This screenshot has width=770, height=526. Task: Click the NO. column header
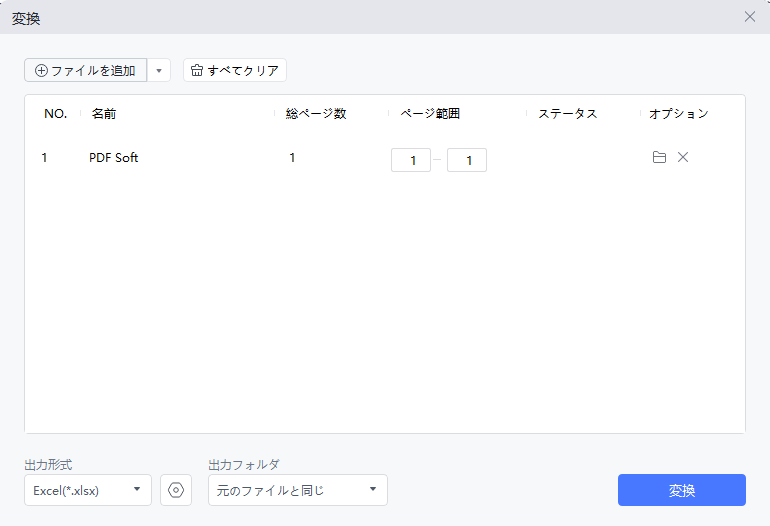(x=55, y=113)
